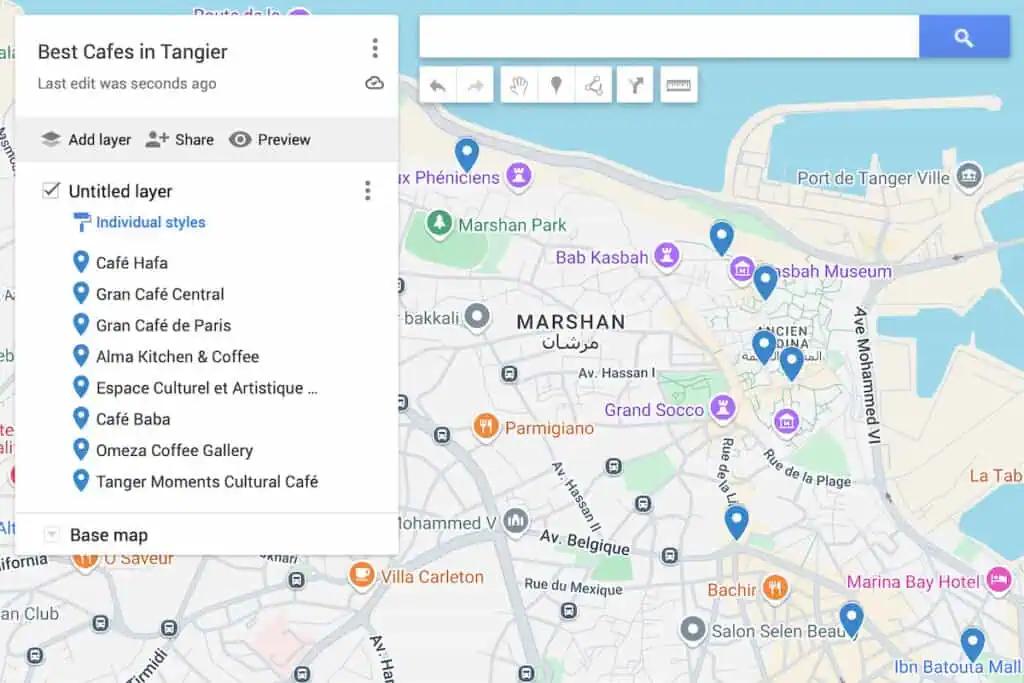Select Espace Culturel et Artistique list item

click(x=206, y=388)
